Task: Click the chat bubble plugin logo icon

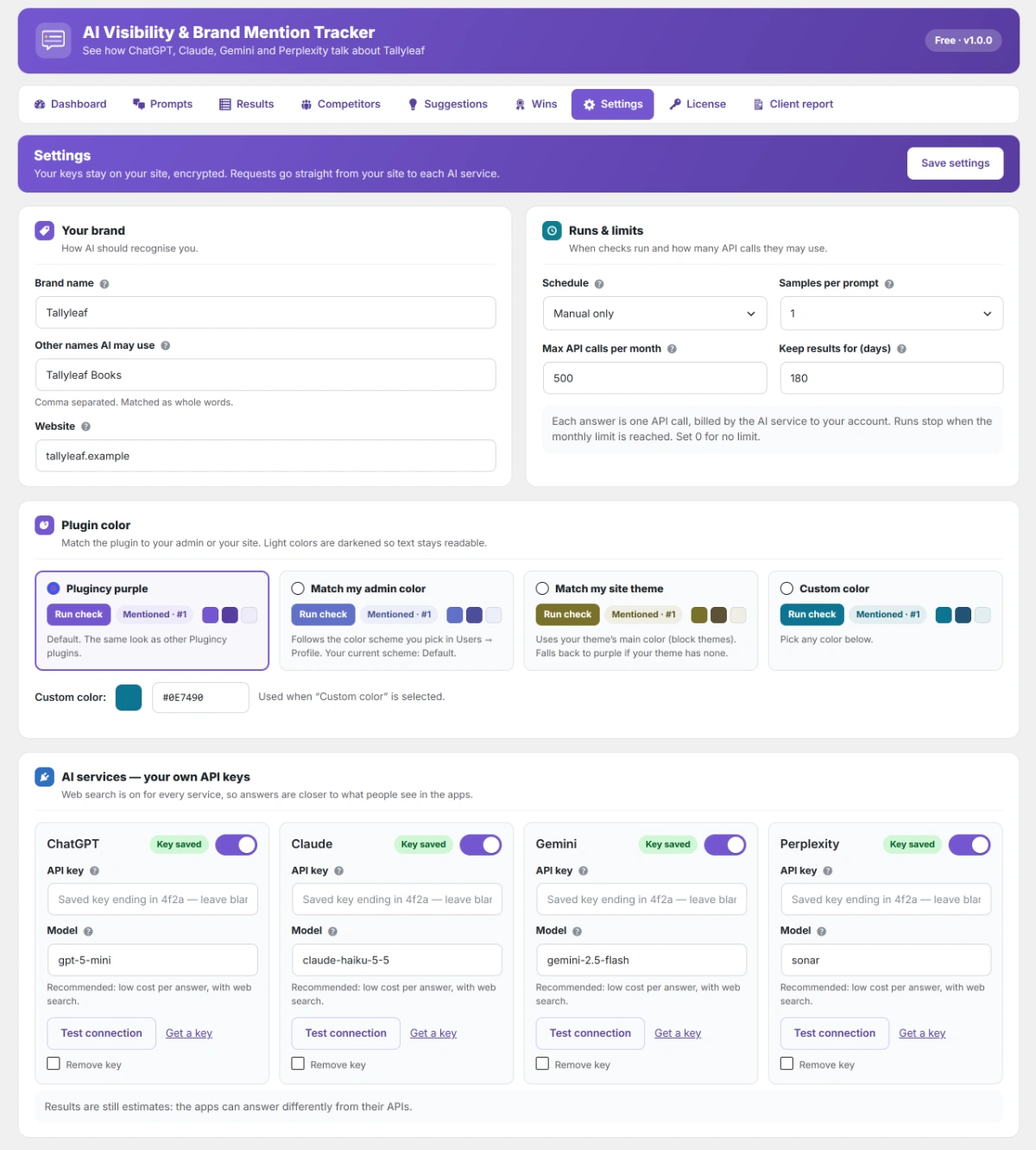Action: click(x=54, y=40)
